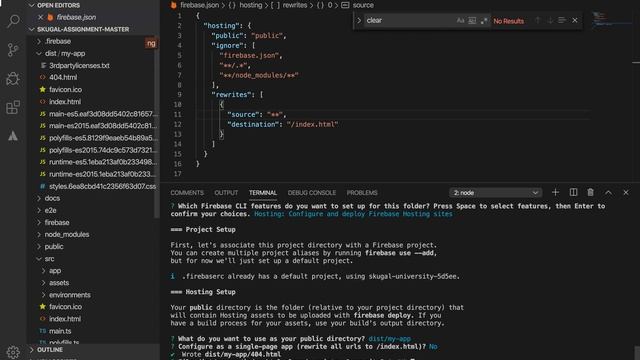Expand the replace row in find widget
The width and height of the screenshot is (640, 360).
[359, 20]
